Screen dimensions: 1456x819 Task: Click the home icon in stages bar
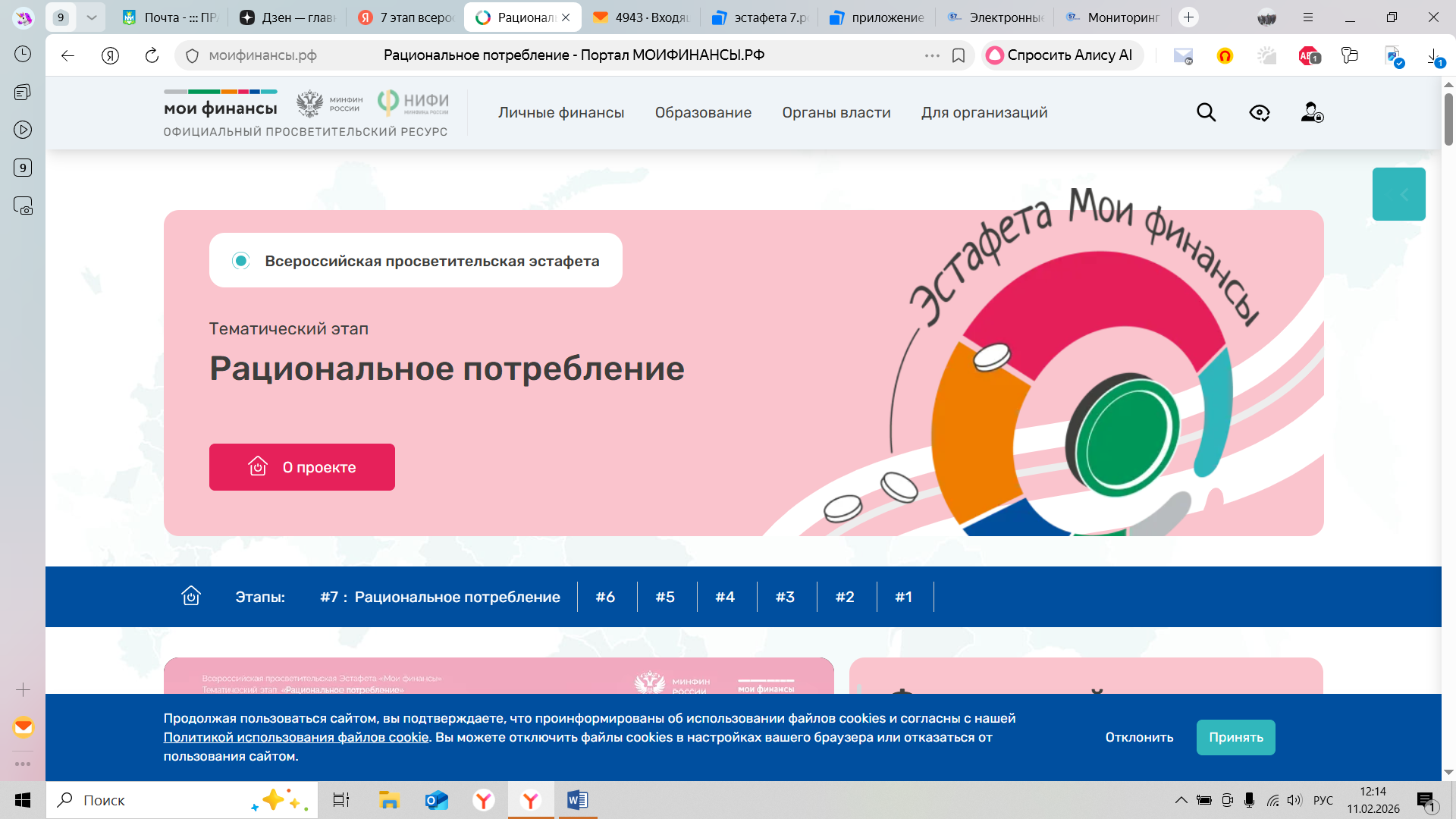(x=191, y=597)
